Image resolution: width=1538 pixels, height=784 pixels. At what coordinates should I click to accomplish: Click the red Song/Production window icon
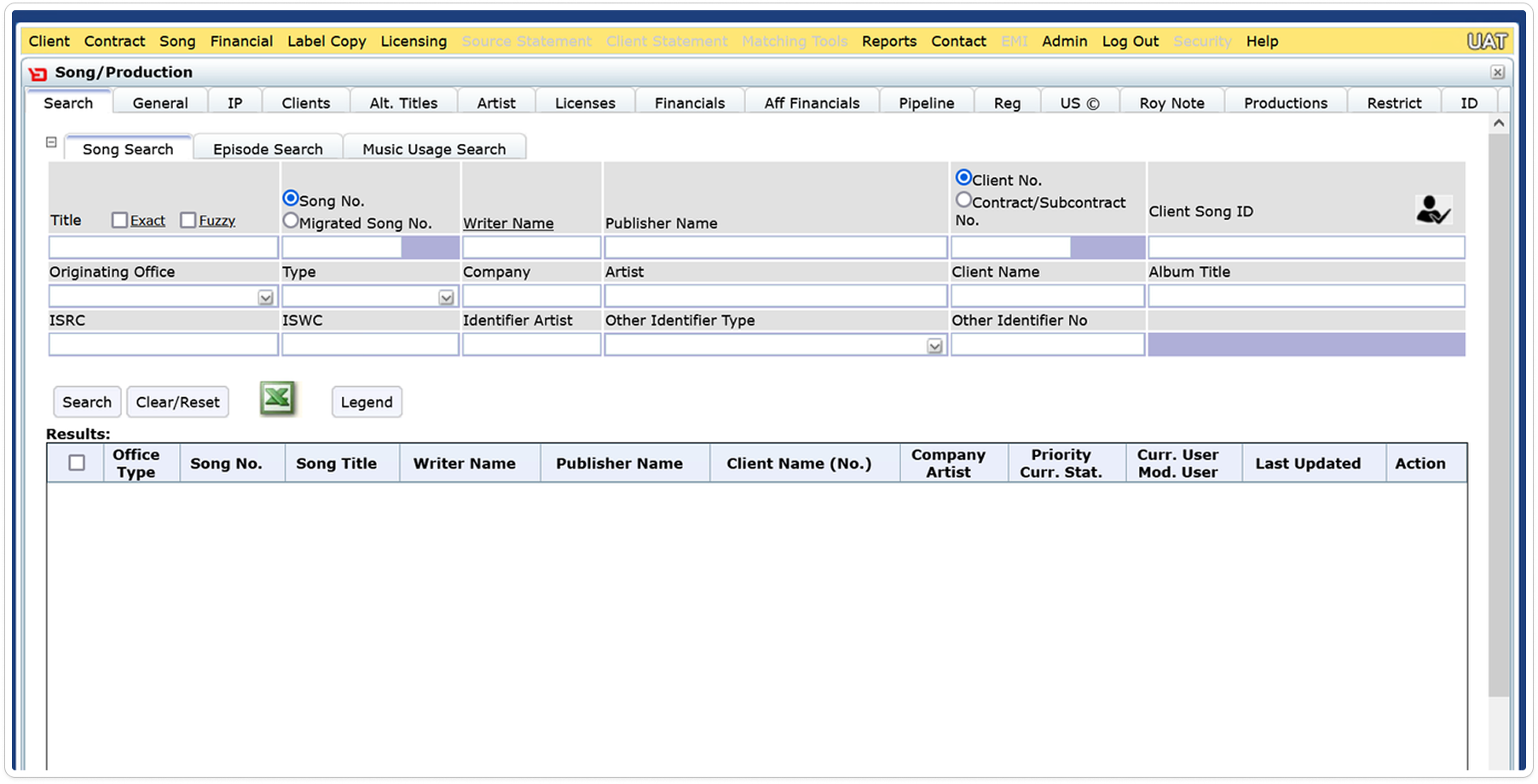coord(38,73)
